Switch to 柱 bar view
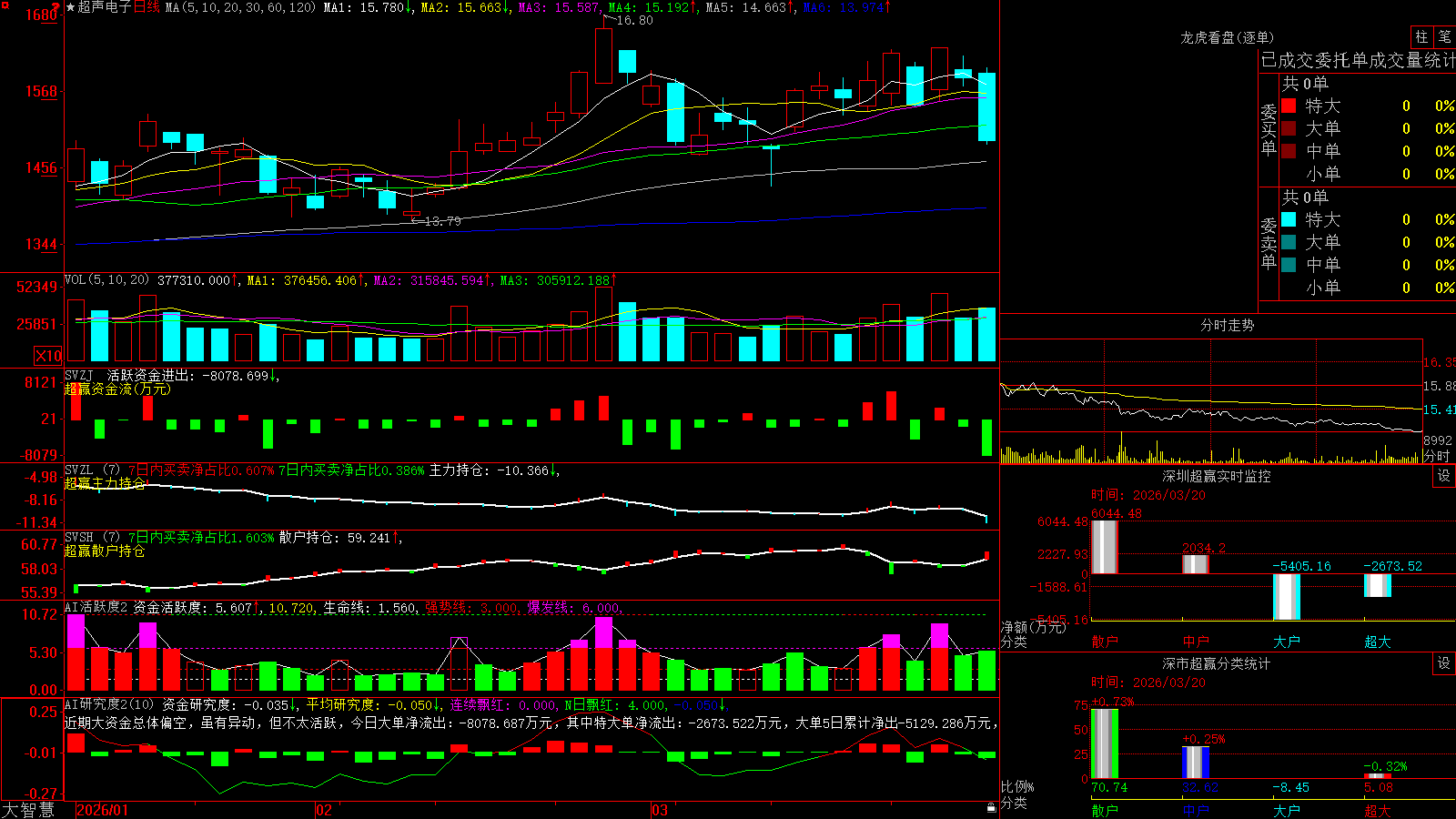 pos(1421,36)
